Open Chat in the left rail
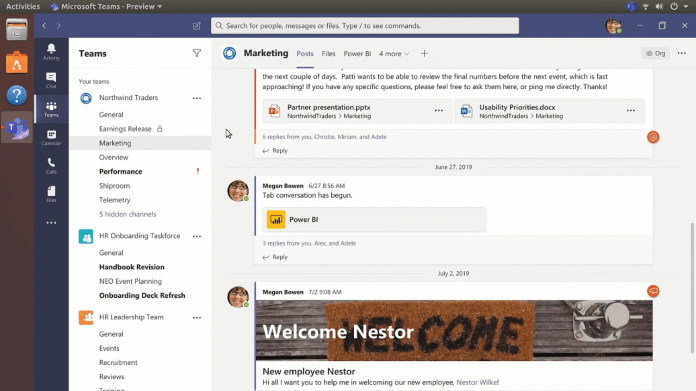 point(51,80)
